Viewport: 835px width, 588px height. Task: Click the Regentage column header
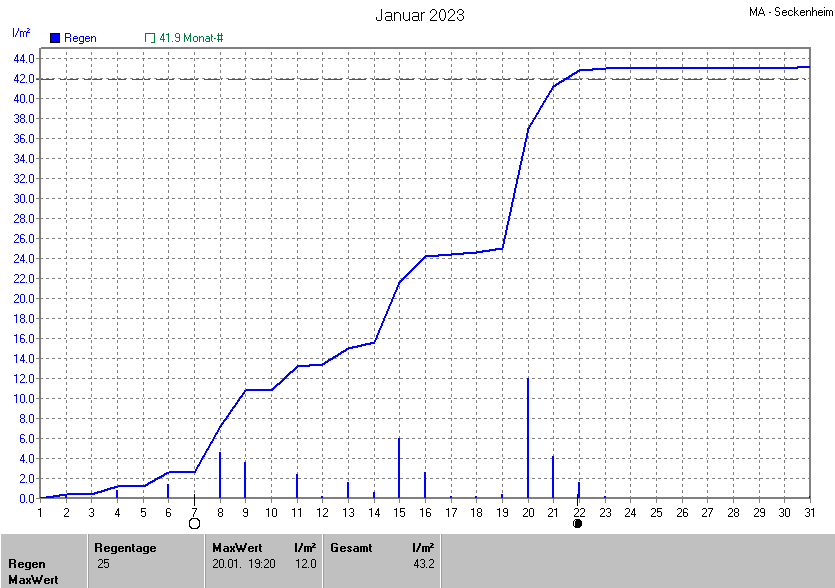pyautogui.click(x=125, y=547)
